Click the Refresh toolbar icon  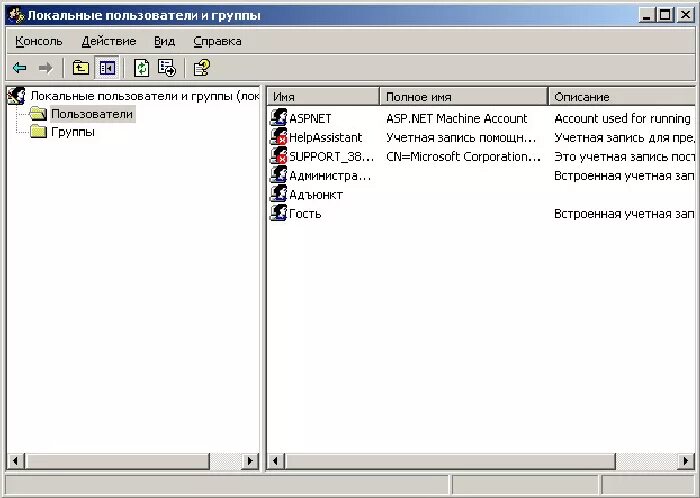point(142,68)
